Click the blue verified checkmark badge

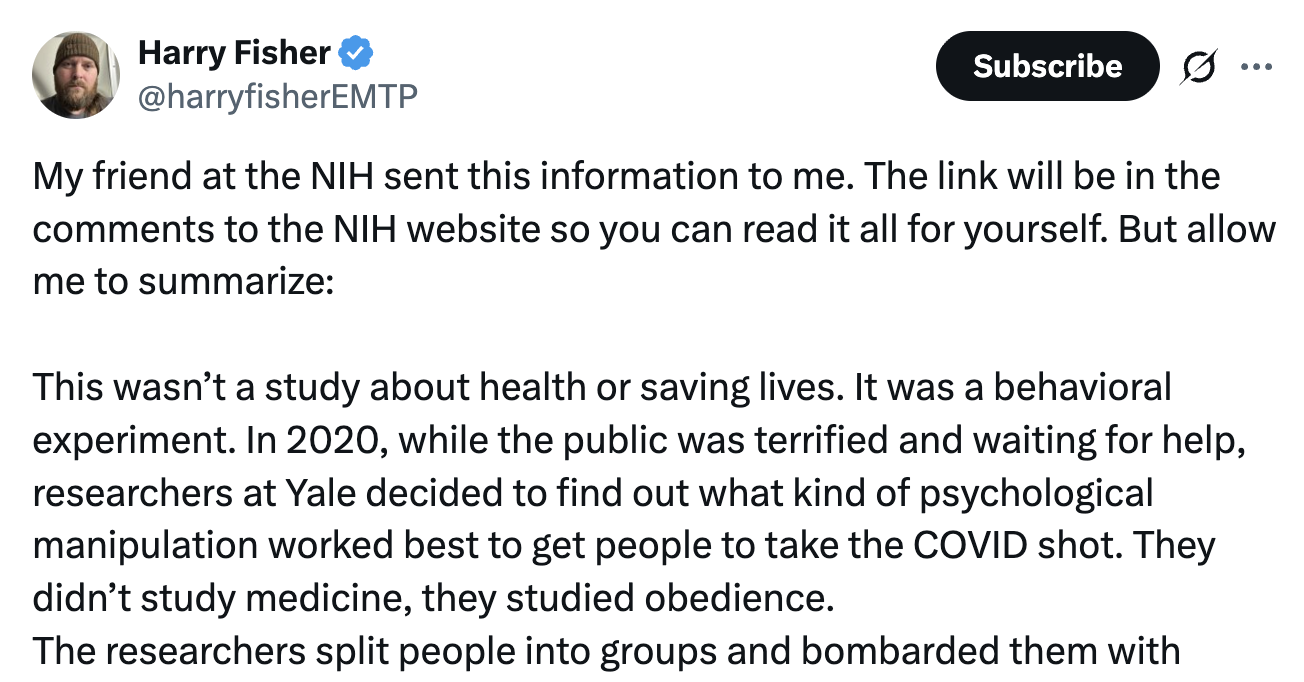[357, 51]
